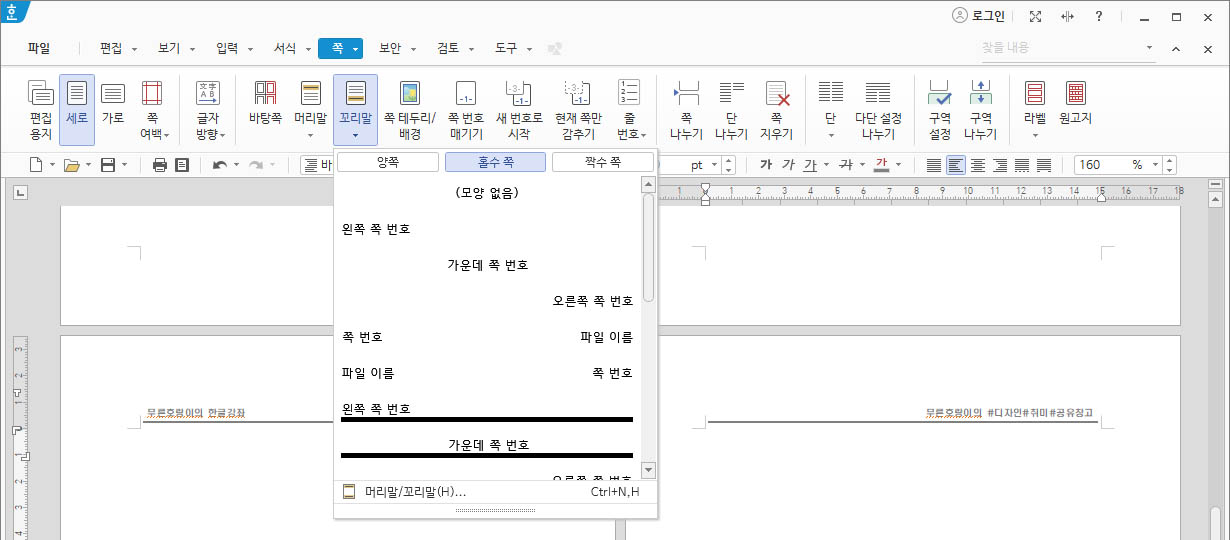Select 세로 portrait orientation
Screen dimensions: 1230x540
(x=77, y=110)
